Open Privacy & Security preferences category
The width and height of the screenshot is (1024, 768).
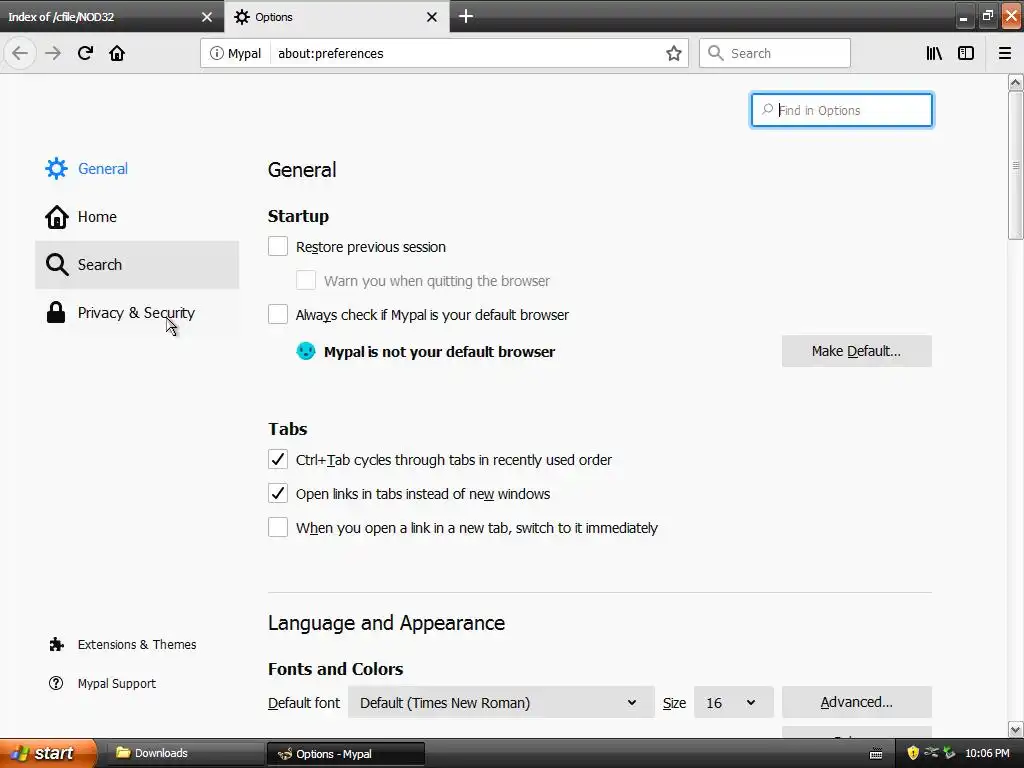(x=137, y=313)
